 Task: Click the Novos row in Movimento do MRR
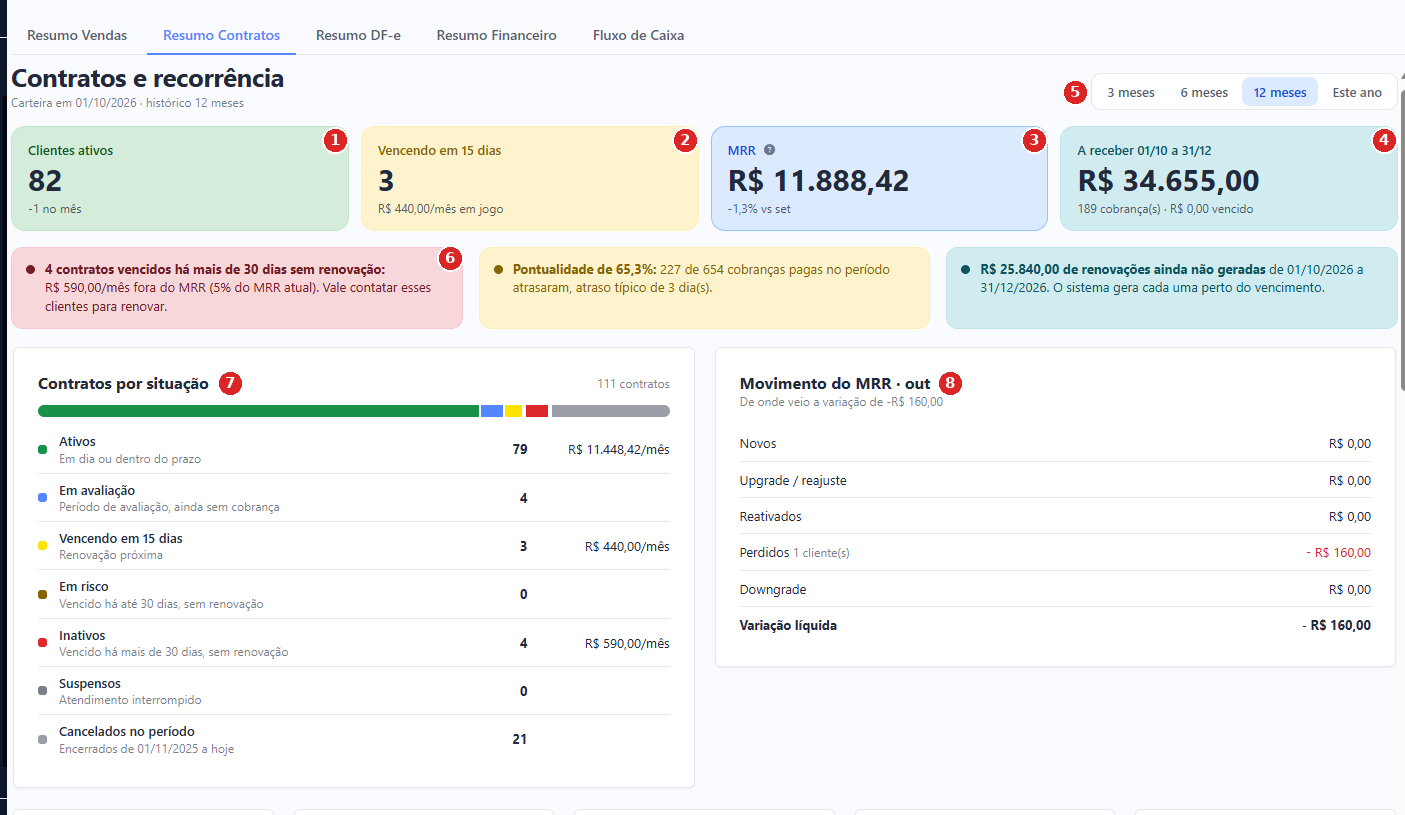point(1055,444)
